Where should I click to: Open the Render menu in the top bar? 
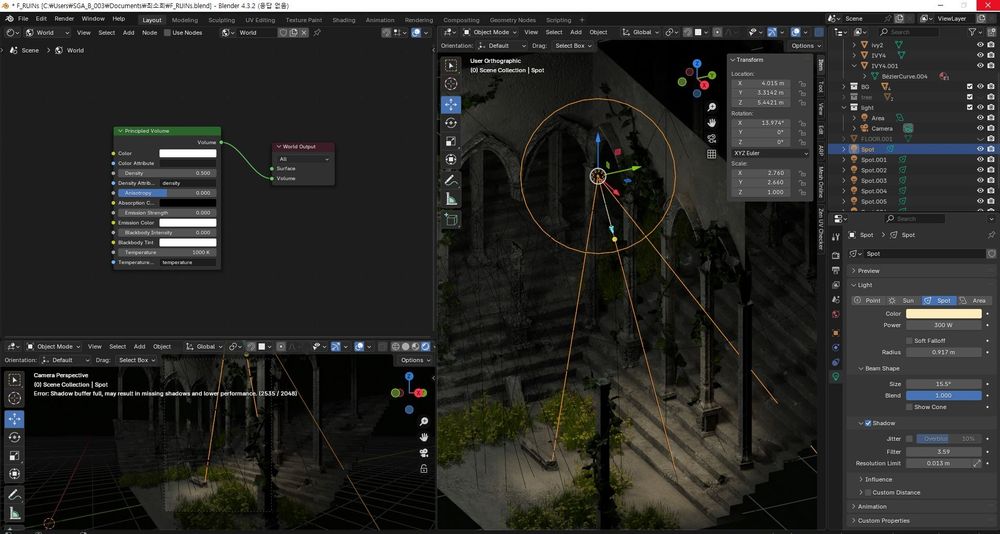click(64, 19)
